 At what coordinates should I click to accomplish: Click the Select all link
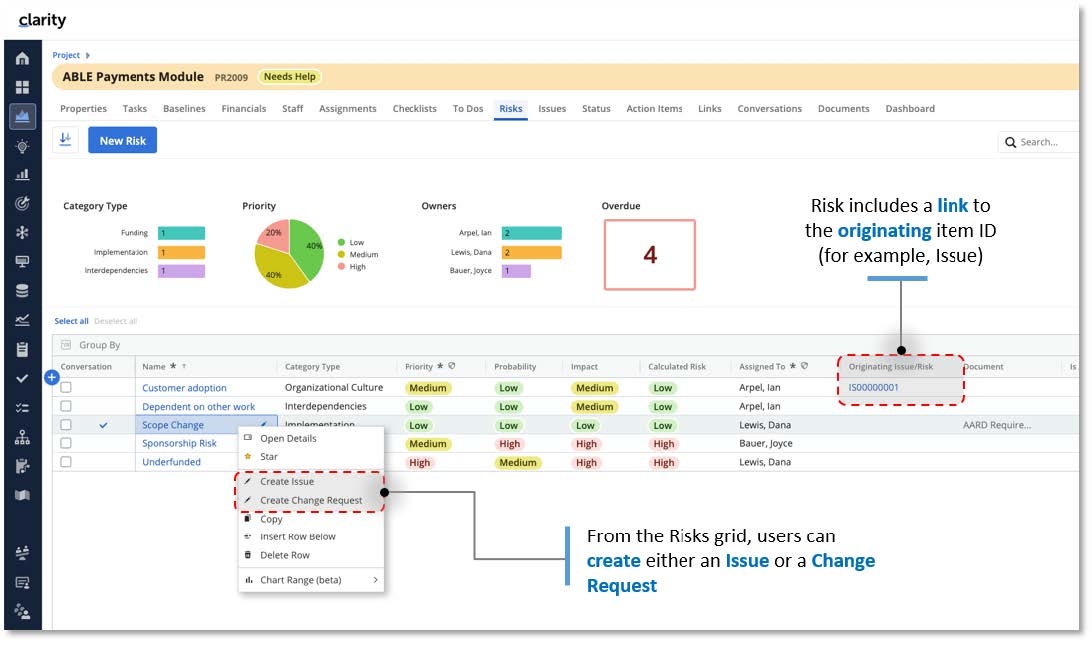[x=71, y=321]
